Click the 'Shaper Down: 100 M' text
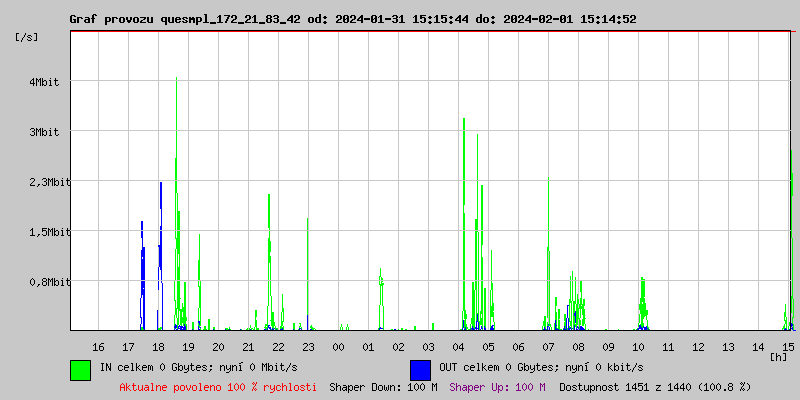 383,386
